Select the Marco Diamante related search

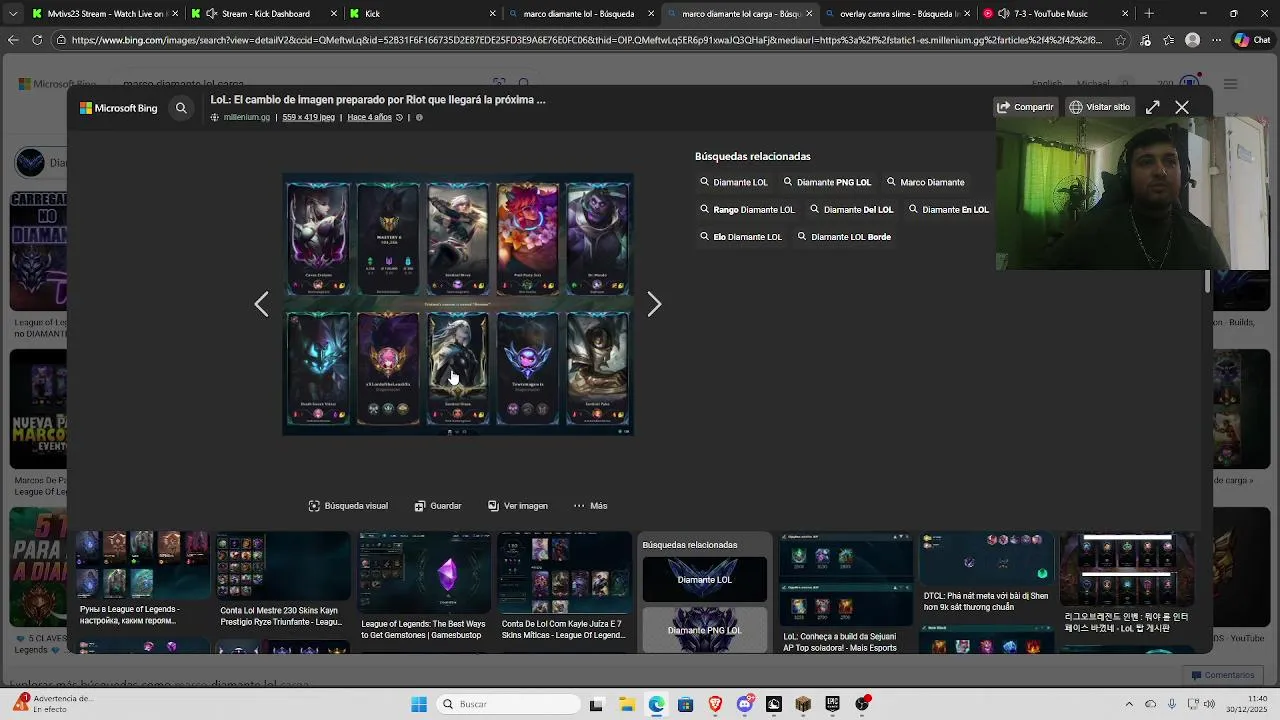pos(925,182)
